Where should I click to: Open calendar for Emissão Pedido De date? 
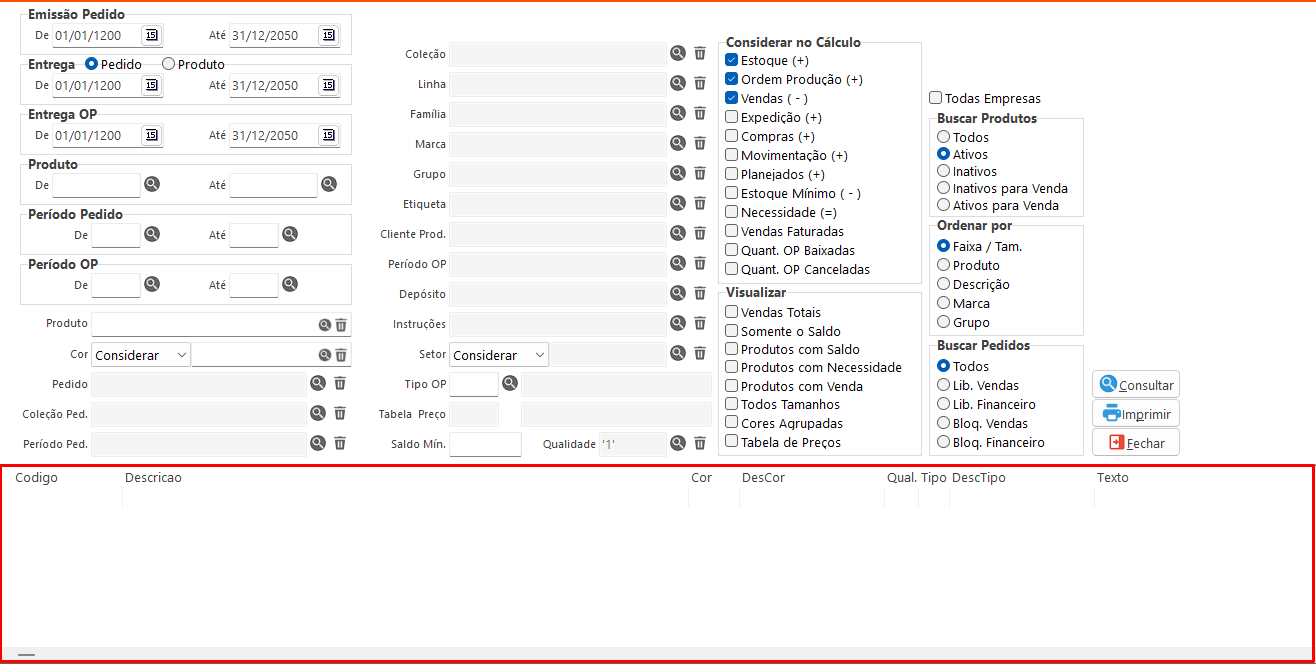[151, 36]
